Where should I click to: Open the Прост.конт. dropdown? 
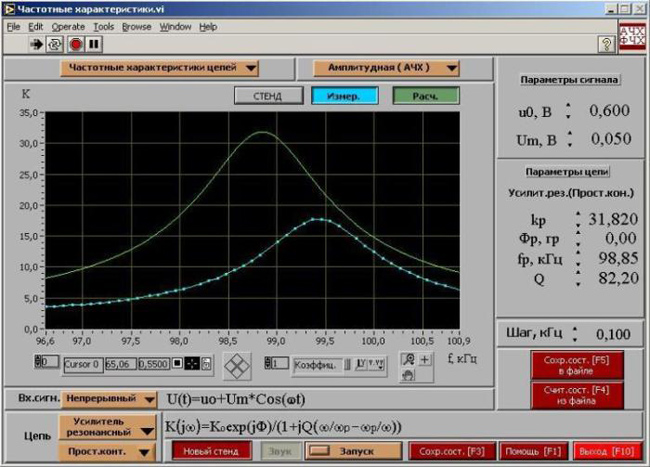tap(107, 452)
